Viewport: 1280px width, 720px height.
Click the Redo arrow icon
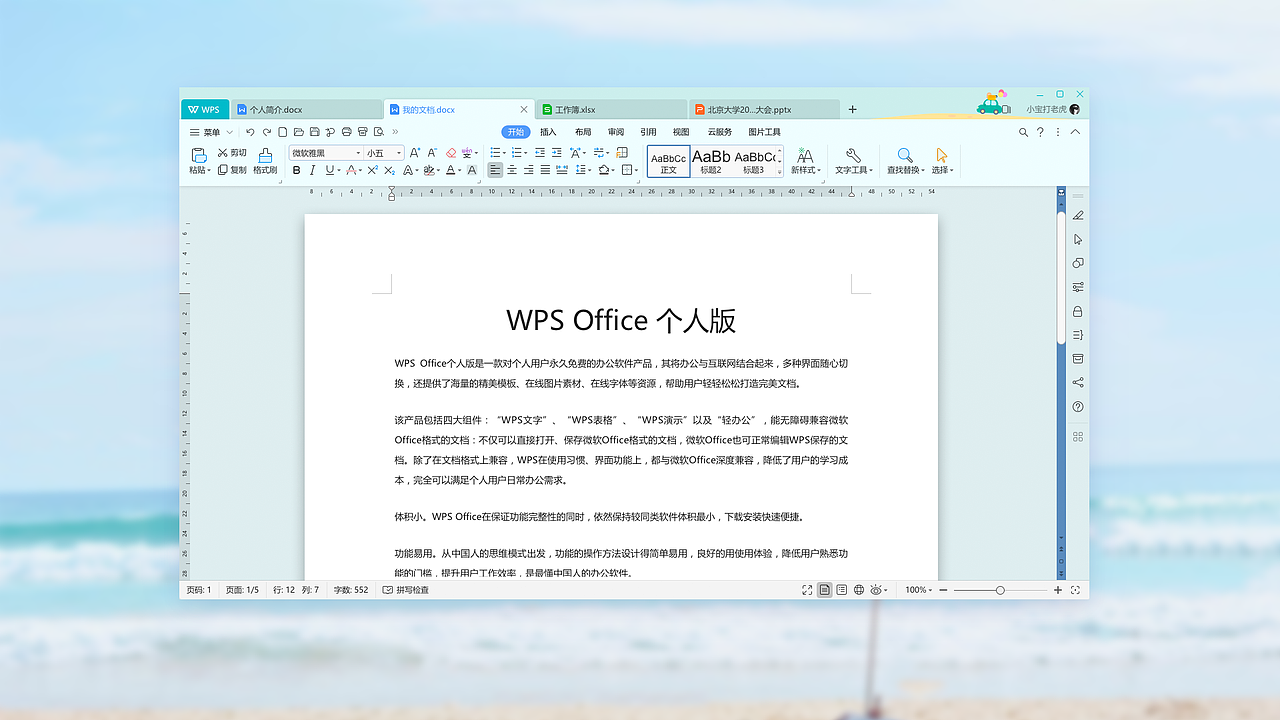pos(267,132)
